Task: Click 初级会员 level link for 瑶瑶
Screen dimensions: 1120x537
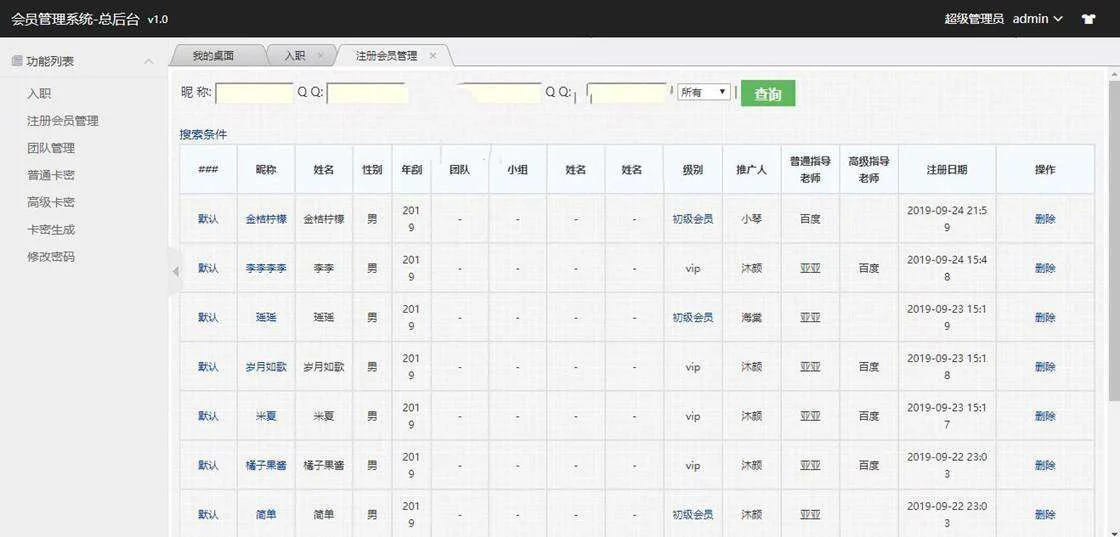Action: click(692, 318)
